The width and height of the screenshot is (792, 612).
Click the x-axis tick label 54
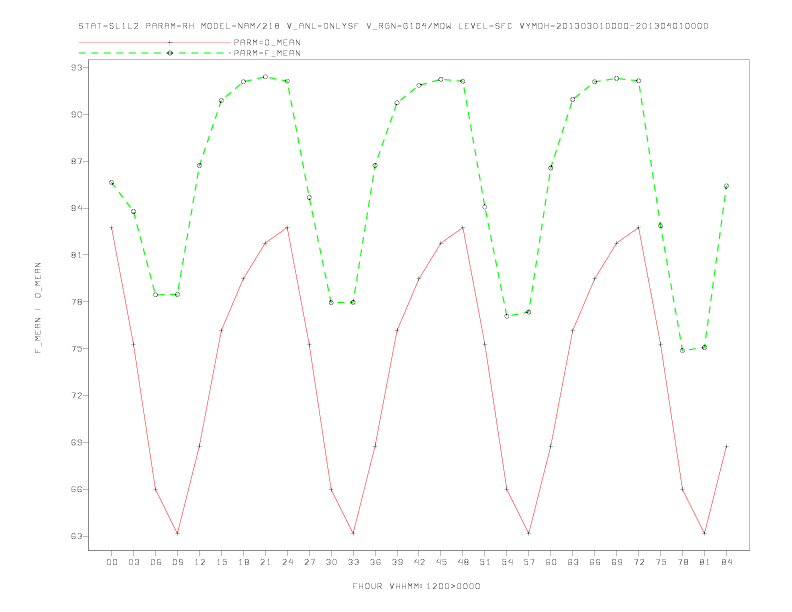point(507,562)
